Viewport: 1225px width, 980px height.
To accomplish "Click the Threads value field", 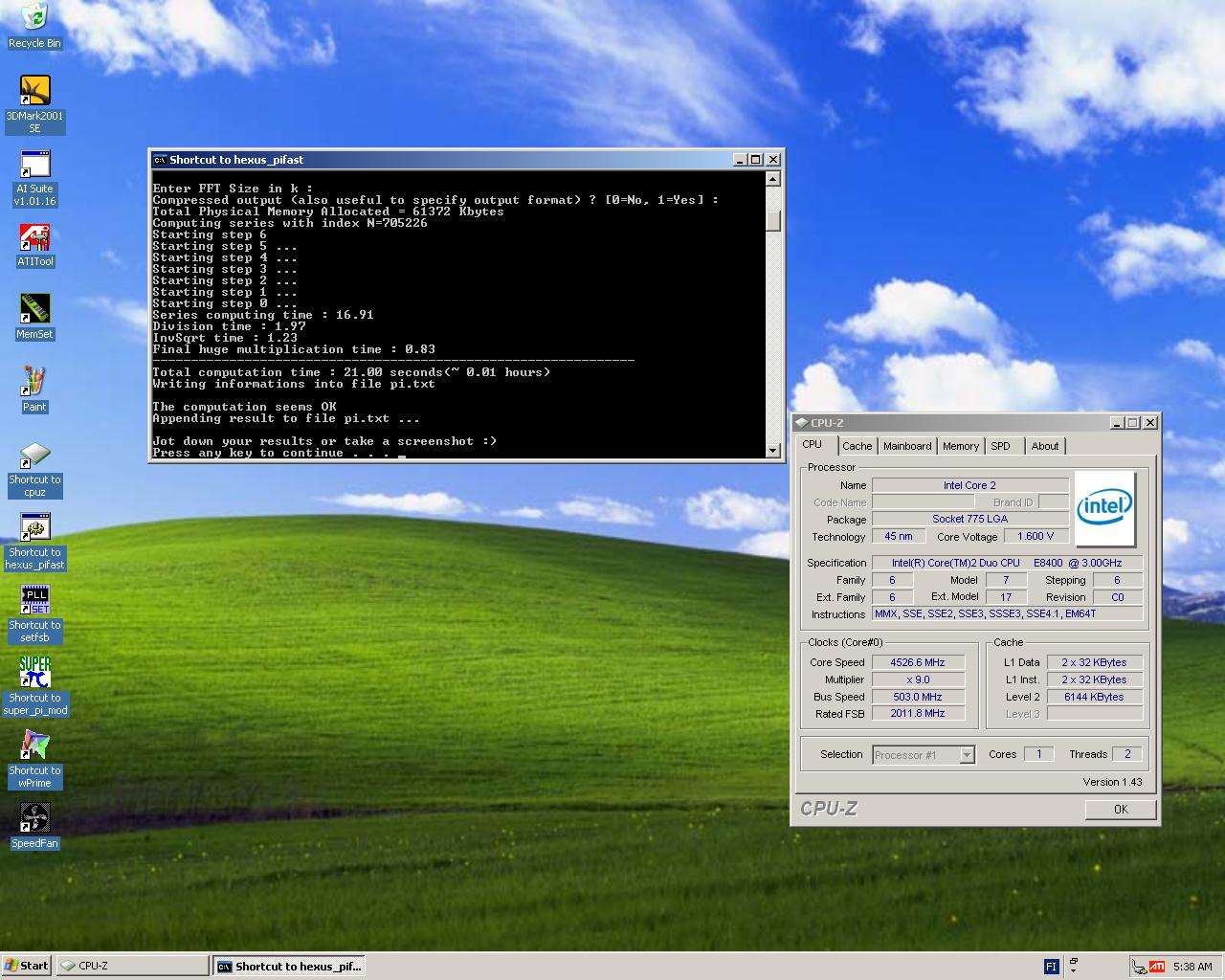I will point(1127,754).
